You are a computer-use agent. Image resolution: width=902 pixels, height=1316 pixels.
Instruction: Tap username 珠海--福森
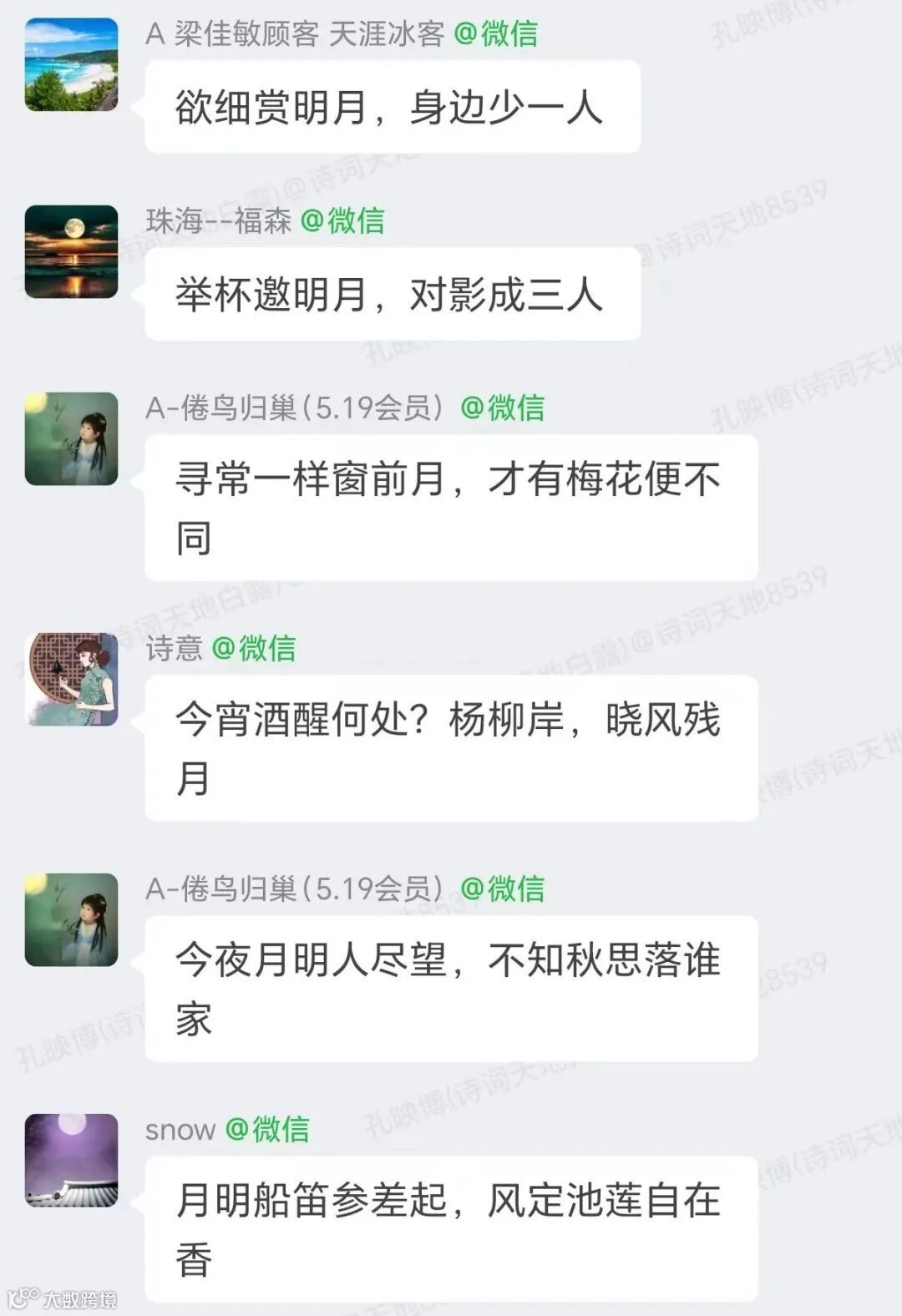[x=219, y=220]
